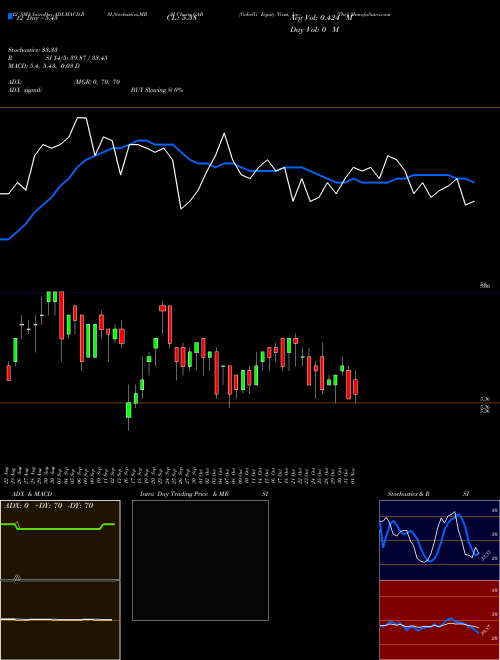Click the 'ADX: 0 +DY: 70 -DY: 70' readout

point(48,505)
